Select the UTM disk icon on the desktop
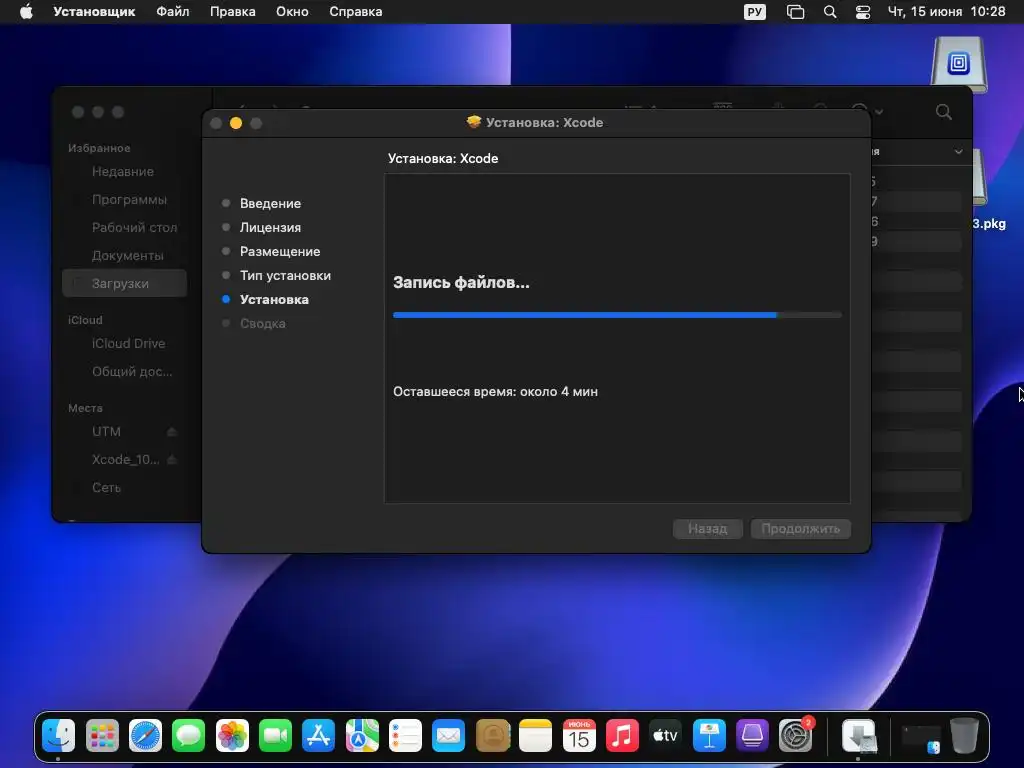Viewport: 1024px width, 768px height. click(959, 63)
